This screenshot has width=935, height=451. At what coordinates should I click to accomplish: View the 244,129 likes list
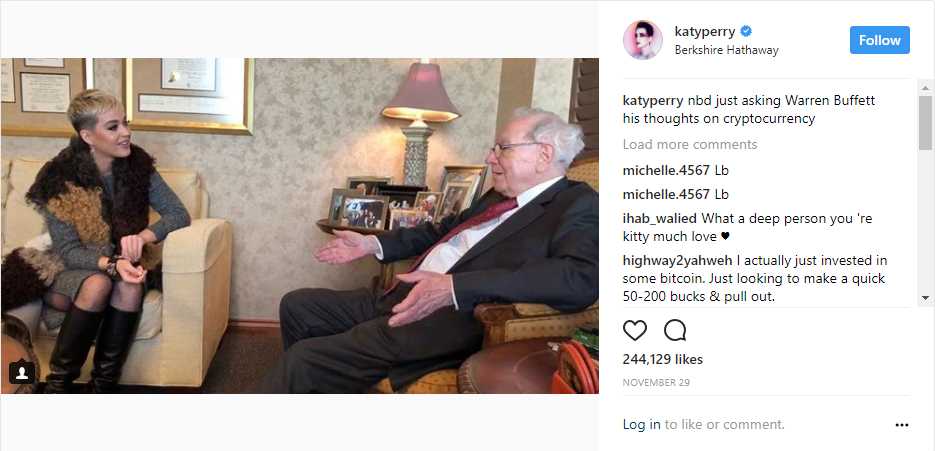(x=662, y=359)
